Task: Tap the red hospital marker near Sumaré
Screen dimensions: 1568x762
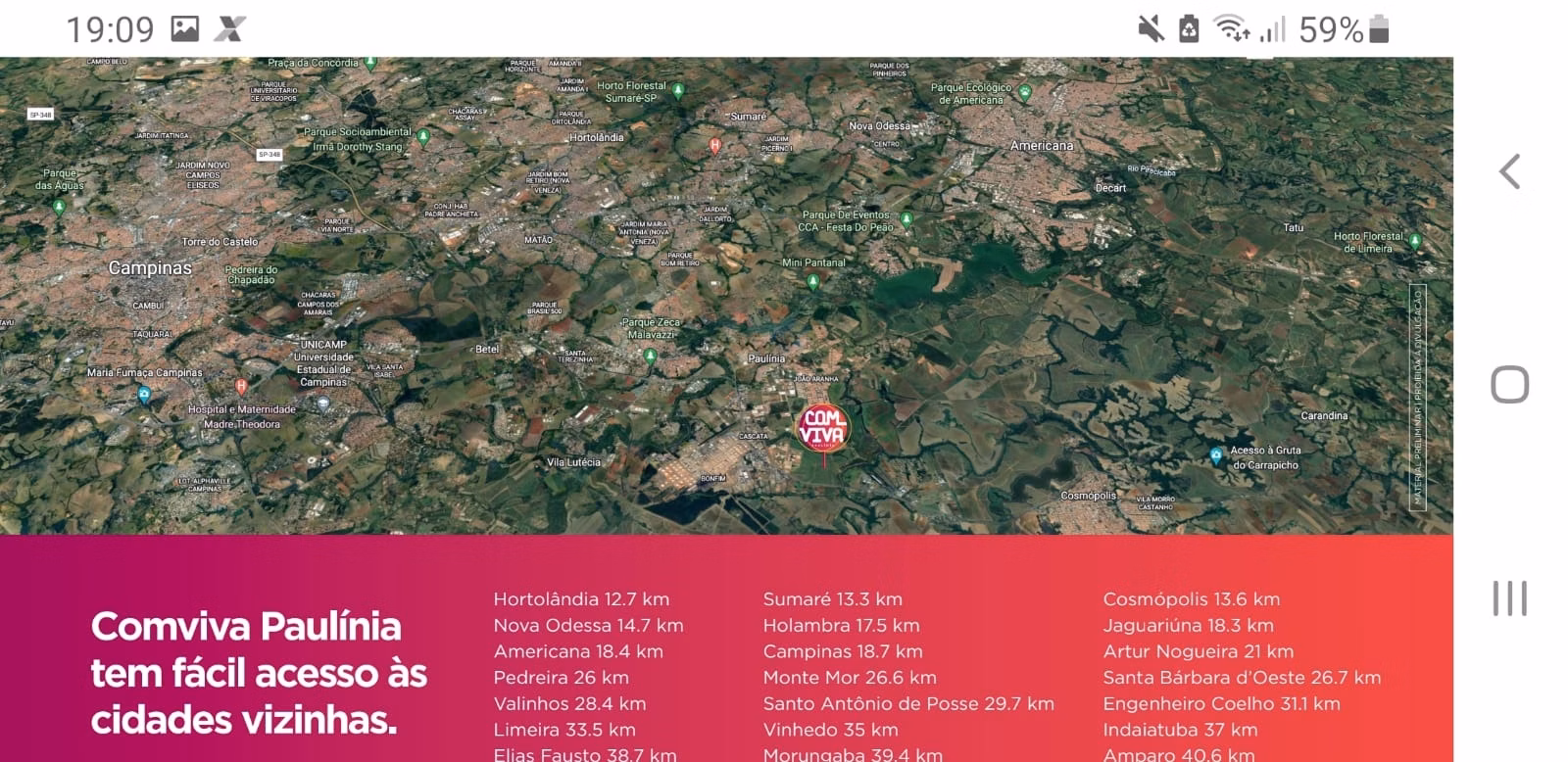Action: 715,146
